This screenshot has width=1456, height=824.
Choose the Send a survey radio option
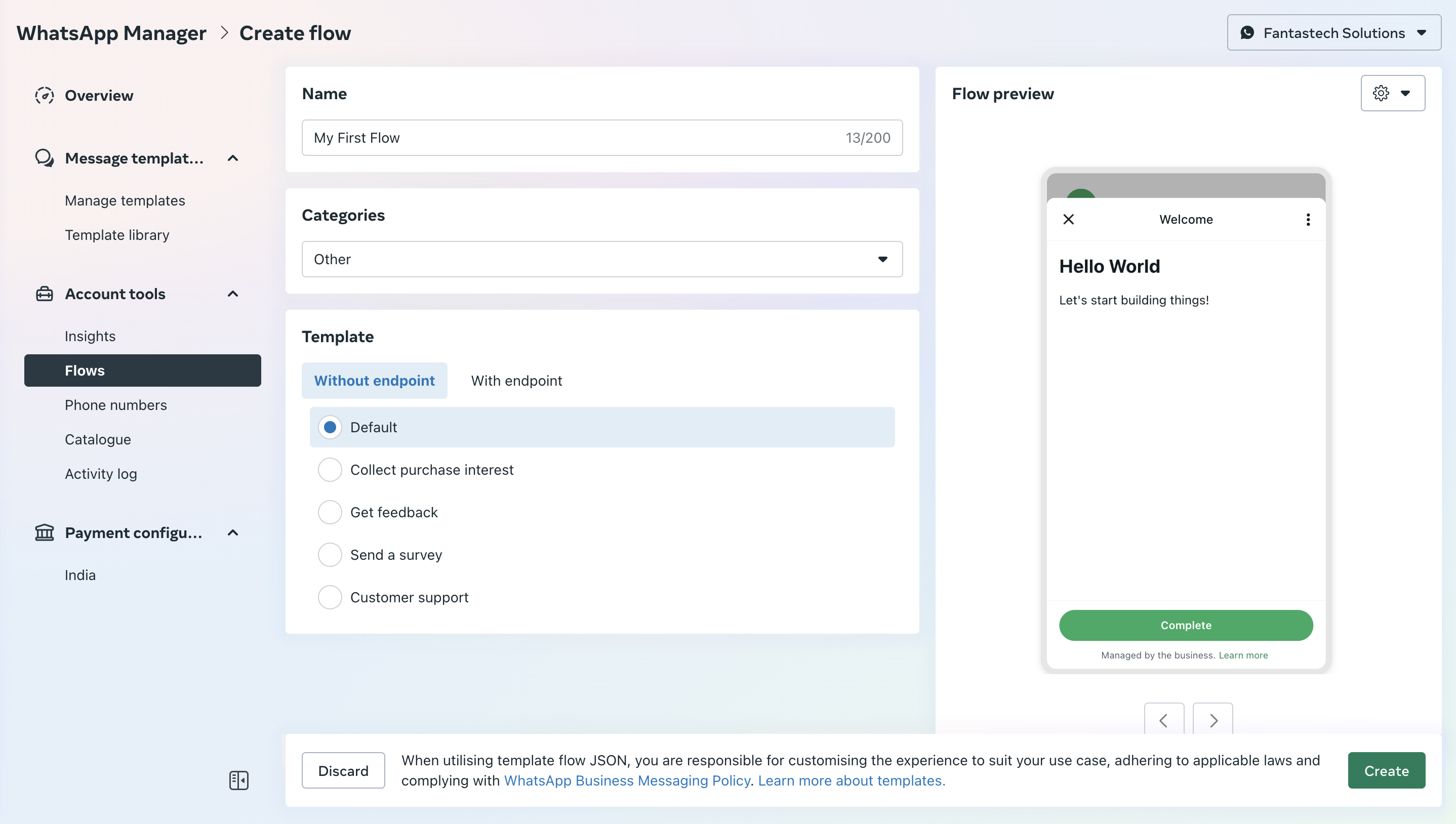330,555
